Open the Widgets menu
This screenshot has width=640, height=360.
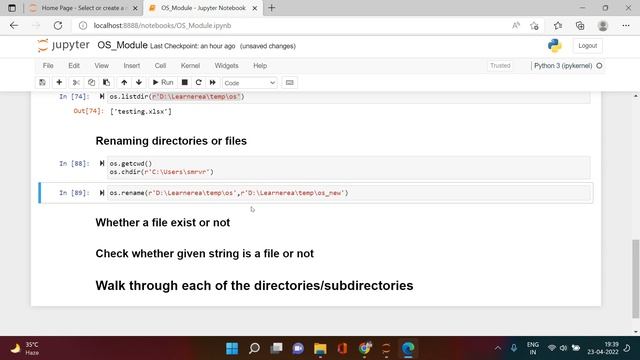pos(227,66)
